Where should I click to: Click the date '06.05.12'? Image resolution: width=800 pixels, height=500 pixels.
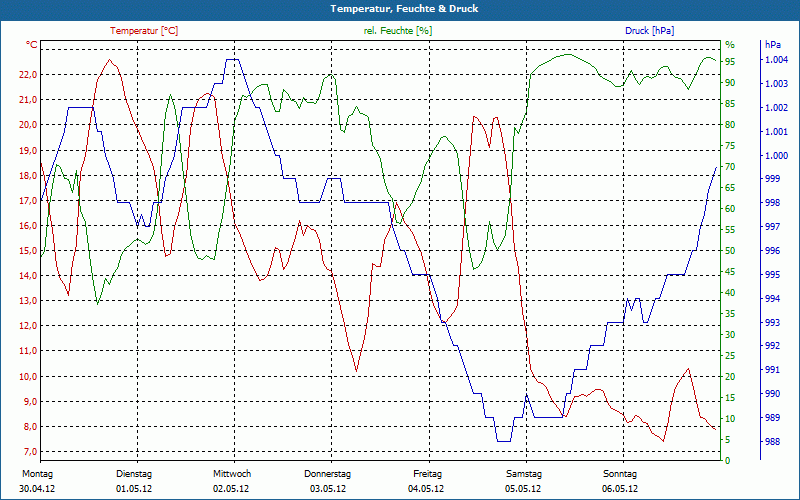click(x=620, y=489)
